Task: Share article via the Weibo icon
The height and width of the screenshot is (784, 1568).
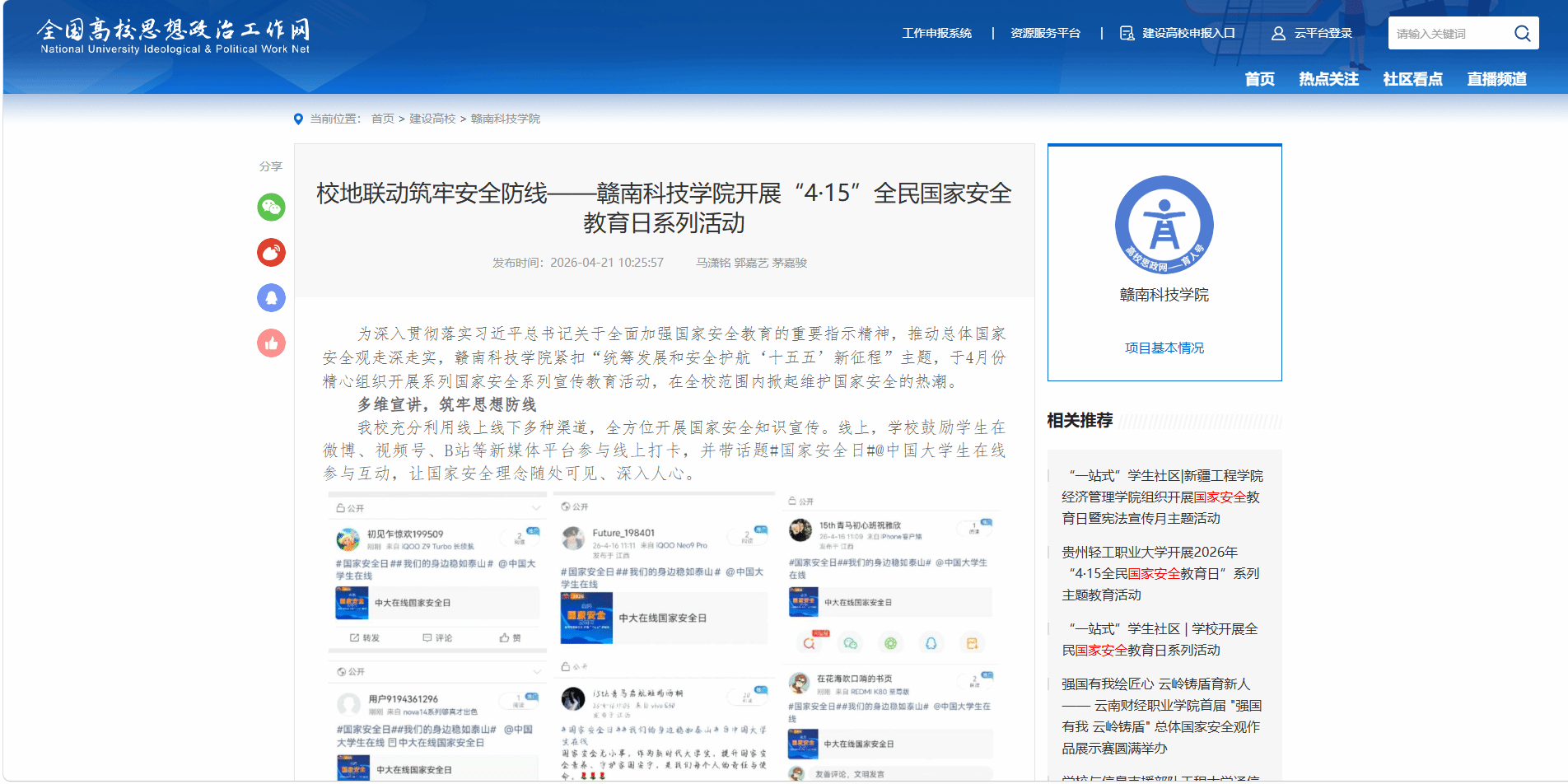Action: point(271,252)
